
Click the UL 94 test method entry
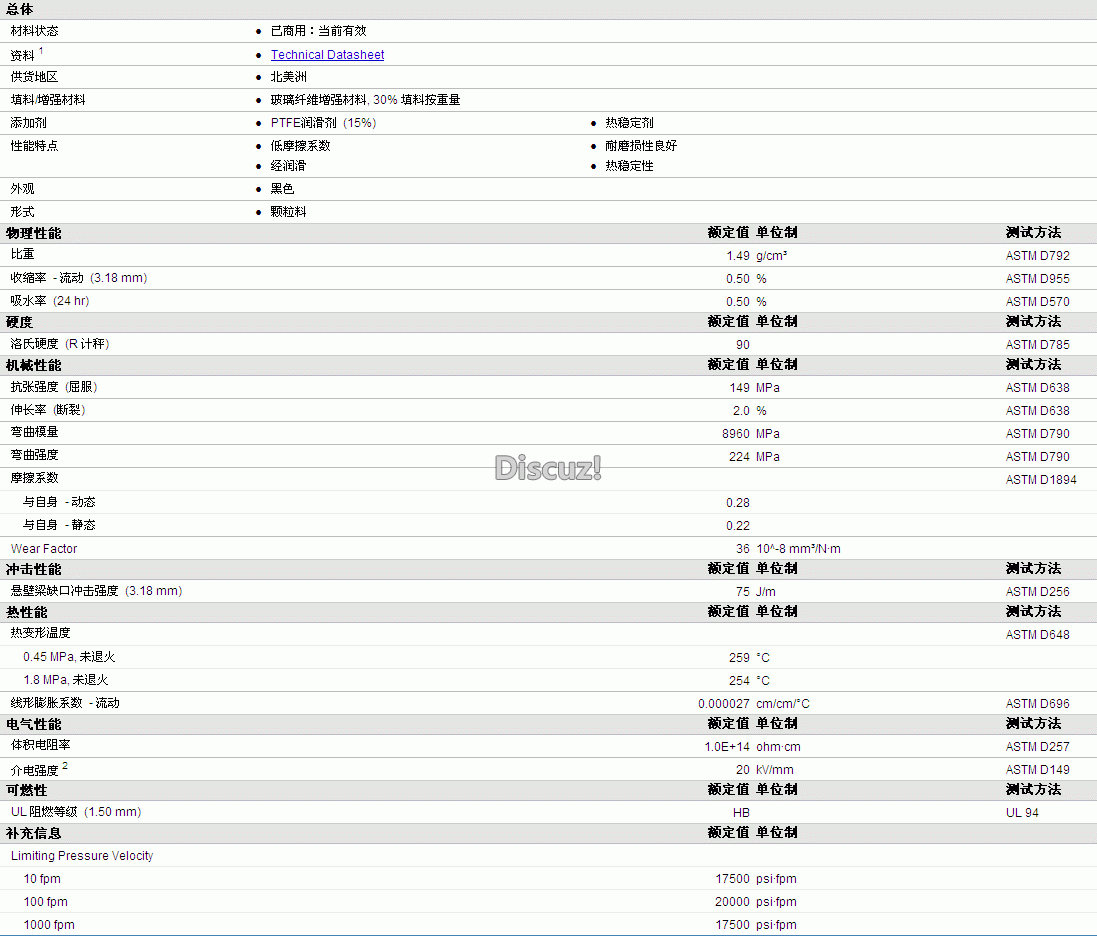tap(1022, 813)
